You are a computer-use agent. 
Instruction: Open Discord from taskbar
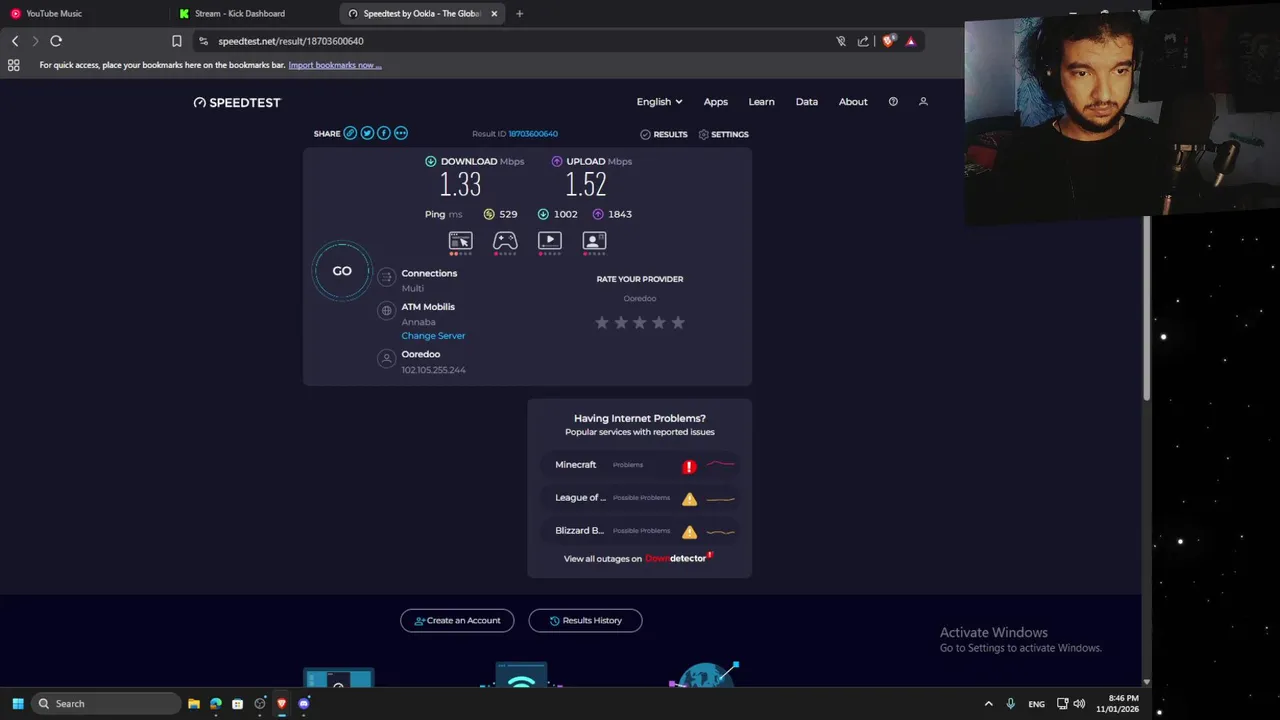coord(304,704)
